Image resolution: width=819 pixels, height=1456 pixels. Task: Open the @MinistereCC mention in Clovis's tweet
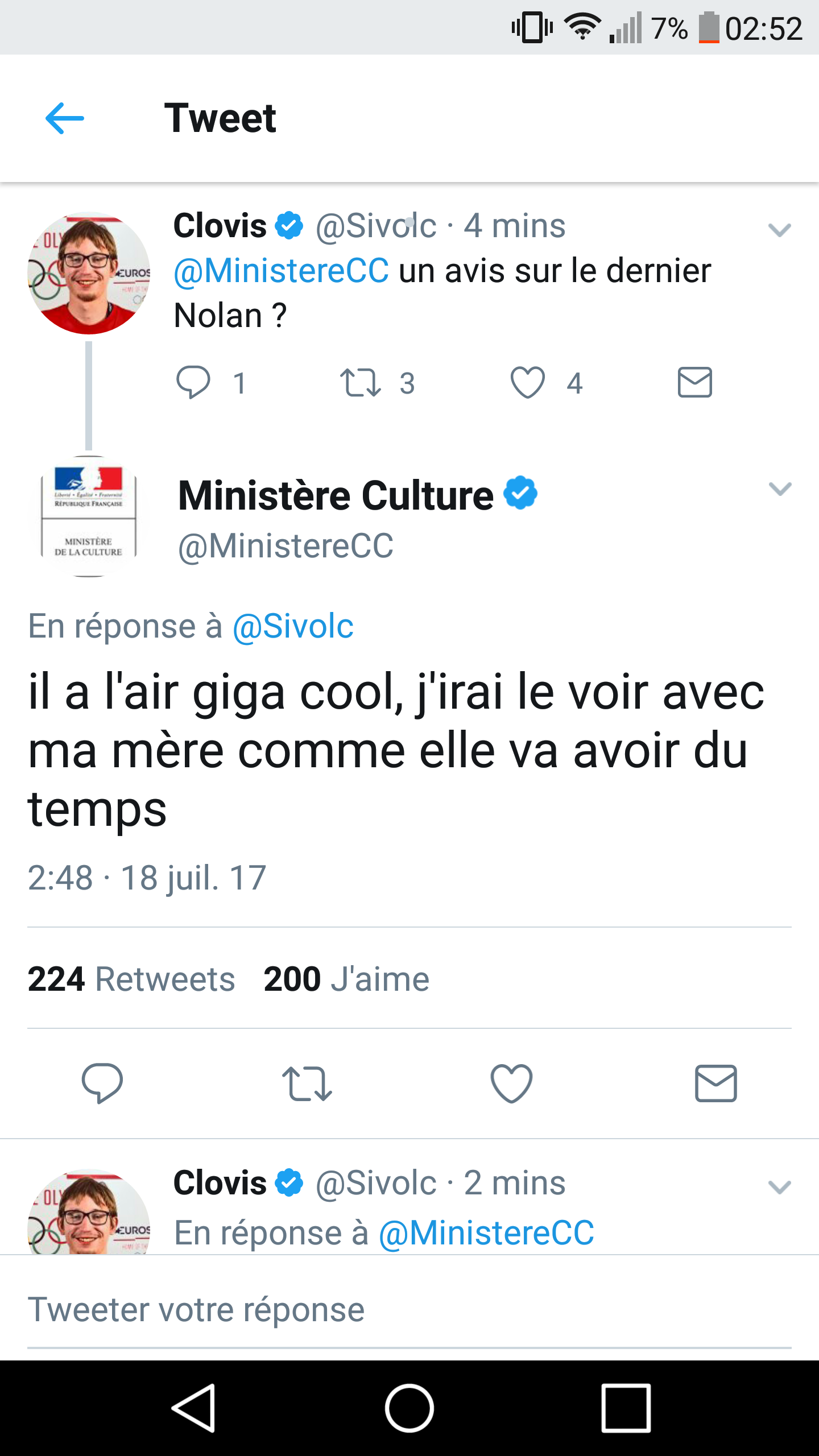coord(282,271)
